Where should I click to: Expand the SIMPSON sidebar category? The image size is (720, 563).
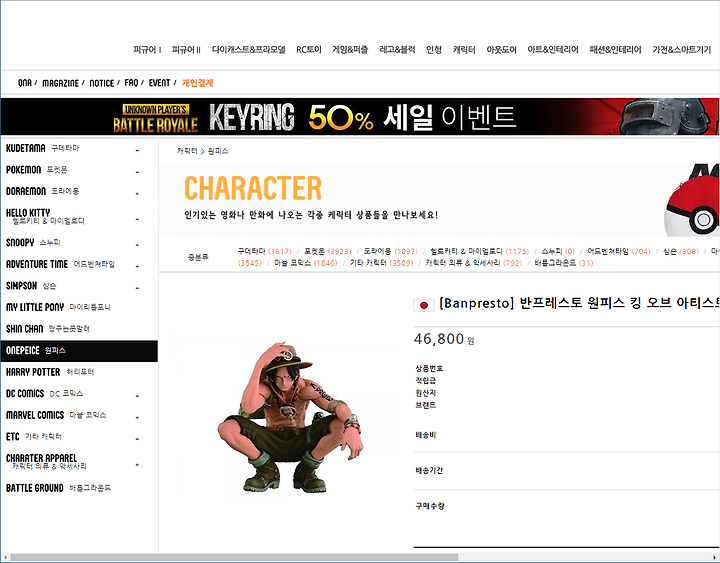click(137, 287)
